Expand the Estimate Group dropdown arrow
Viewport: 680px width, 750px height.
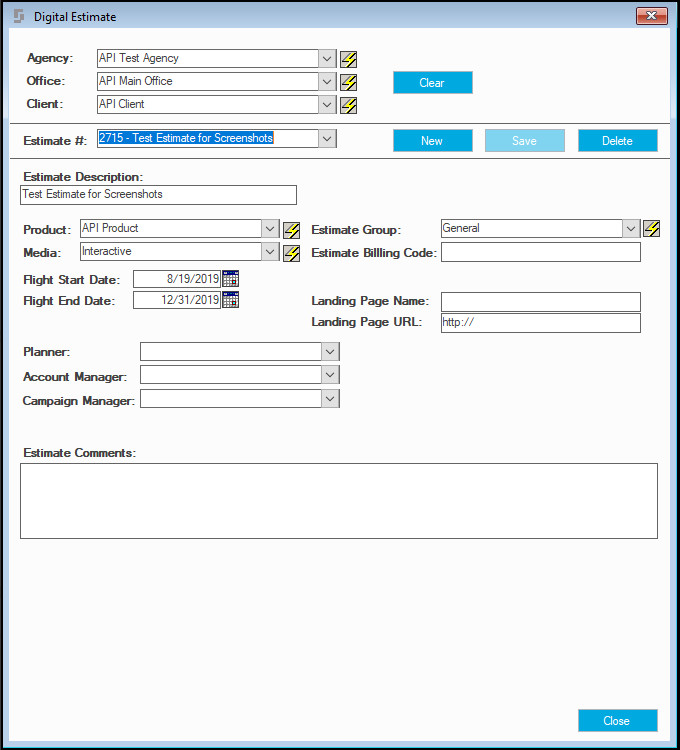click(631, 229)
